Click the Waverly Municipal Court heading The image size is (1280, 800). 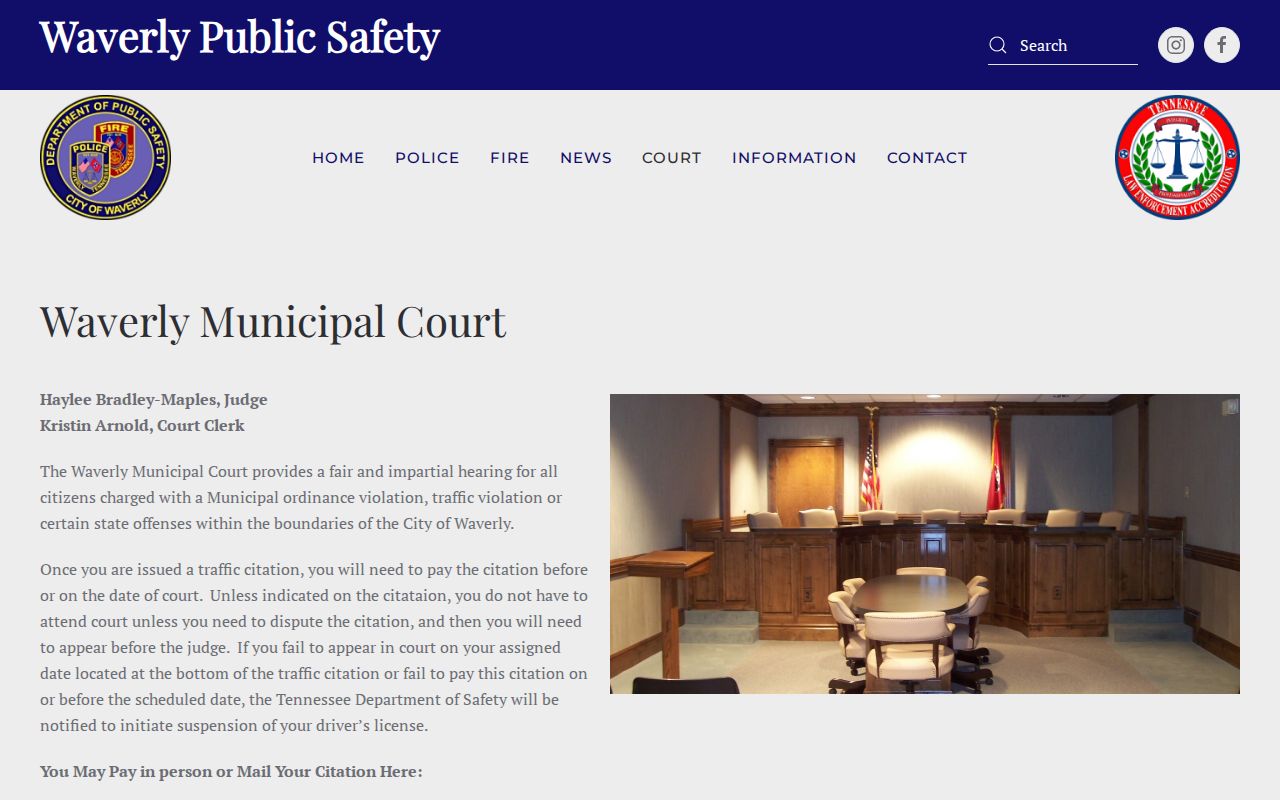point(273,322)
